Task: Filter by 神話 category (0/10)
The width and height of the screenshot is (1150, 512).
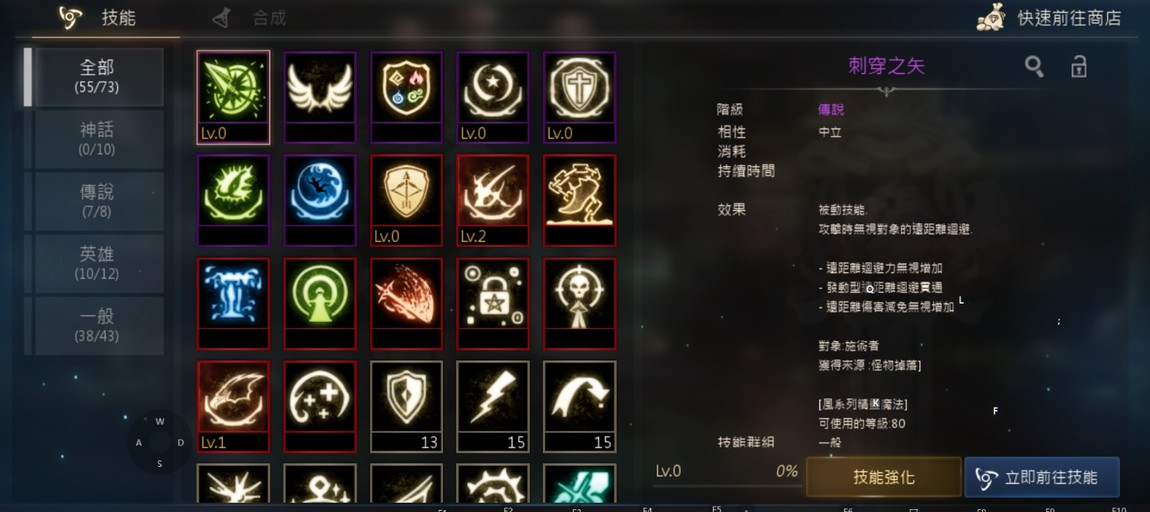Action: (98, 139)
